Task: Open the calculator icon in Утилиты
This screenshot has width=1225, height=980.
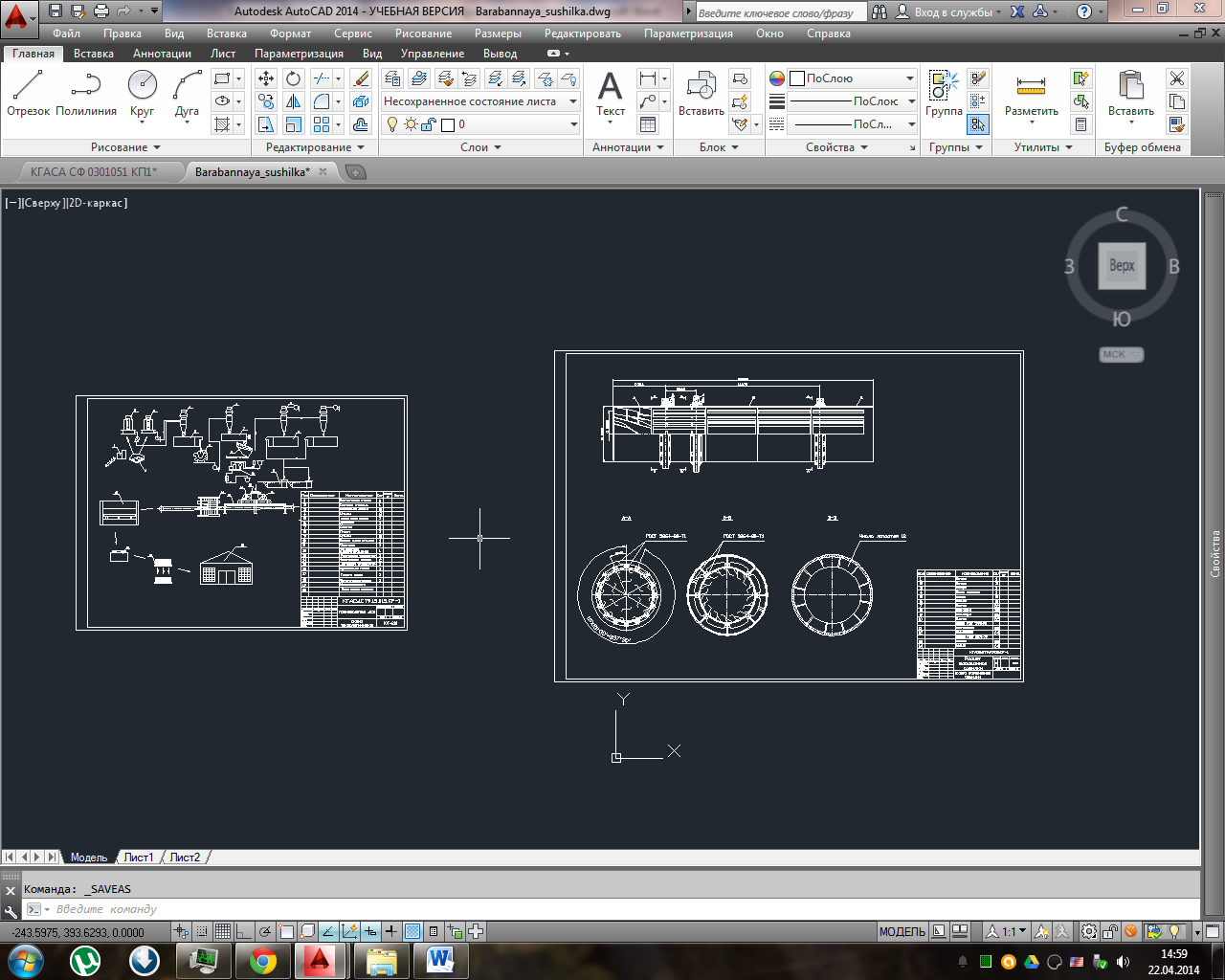Action: 1080,124
